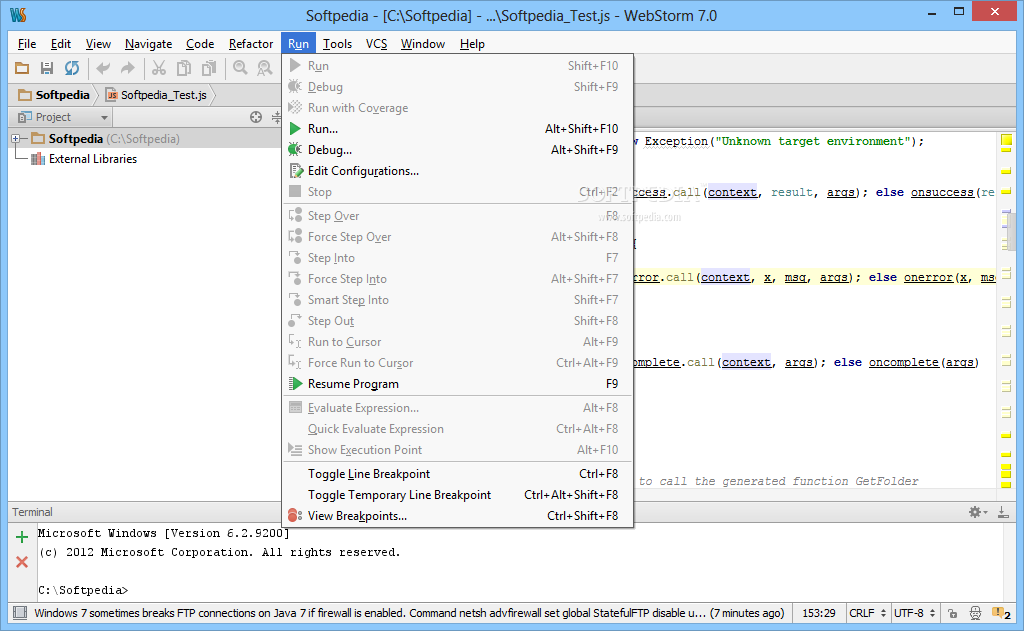Image resolution: width=1024 pixels, height=631 pixels.
Task: Click the C:\Softpedia> terminal prompt line
Action: [x=83, y=590]
